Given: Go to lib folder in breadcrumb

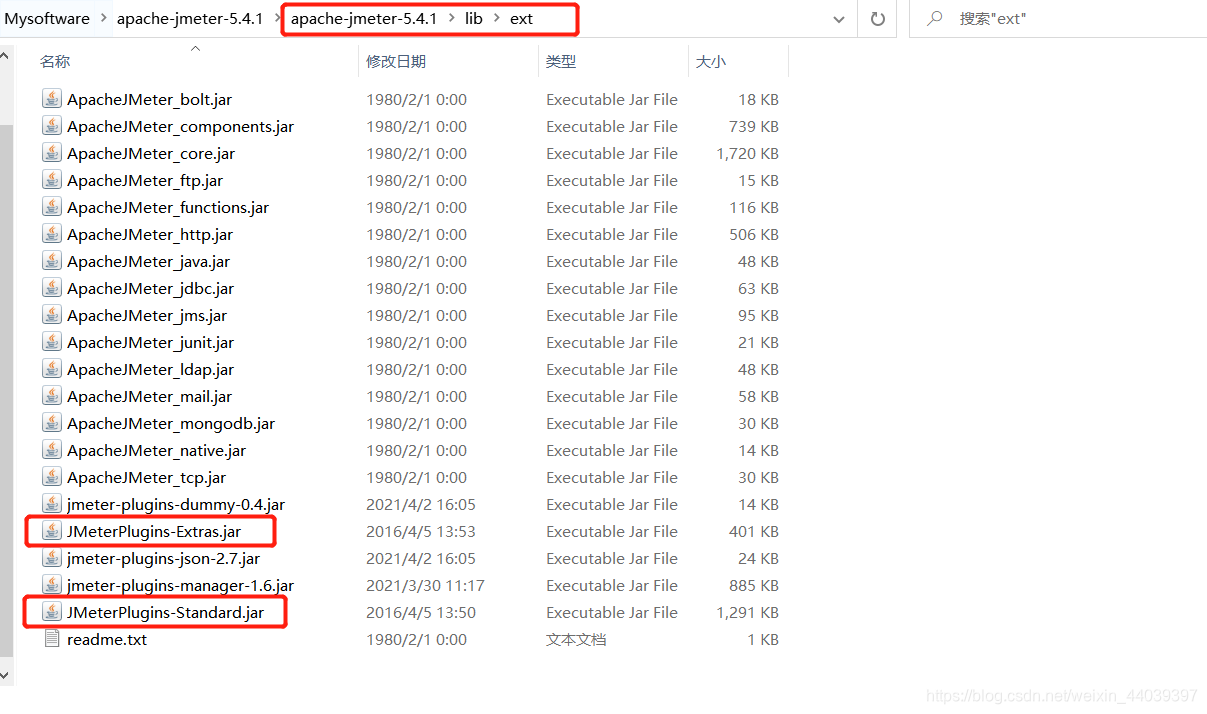Looking at the screenshot, I should pyautogui.click(x=474, y=19).
